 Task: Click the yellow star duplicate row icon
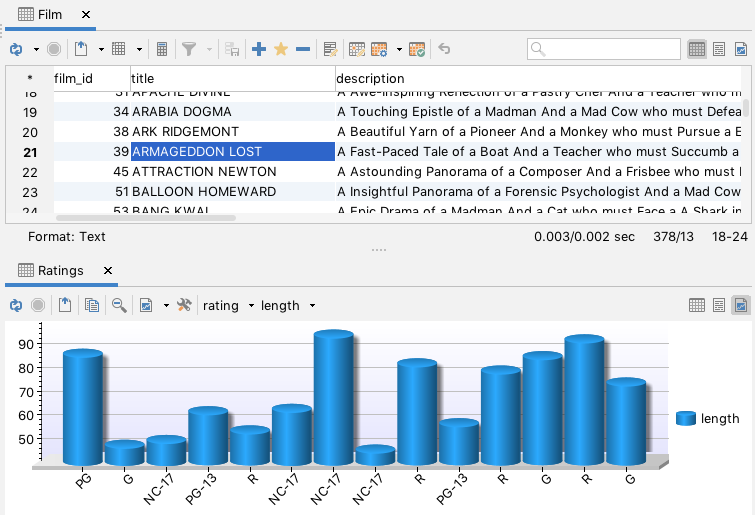(281, 49)
